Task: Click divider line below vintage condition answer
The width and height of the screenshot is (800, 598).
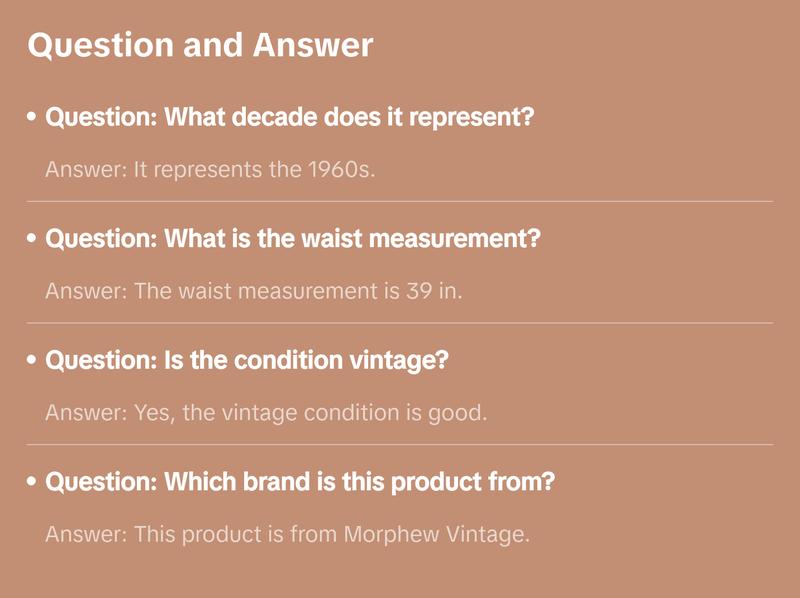Action: [x=400, y=444]
